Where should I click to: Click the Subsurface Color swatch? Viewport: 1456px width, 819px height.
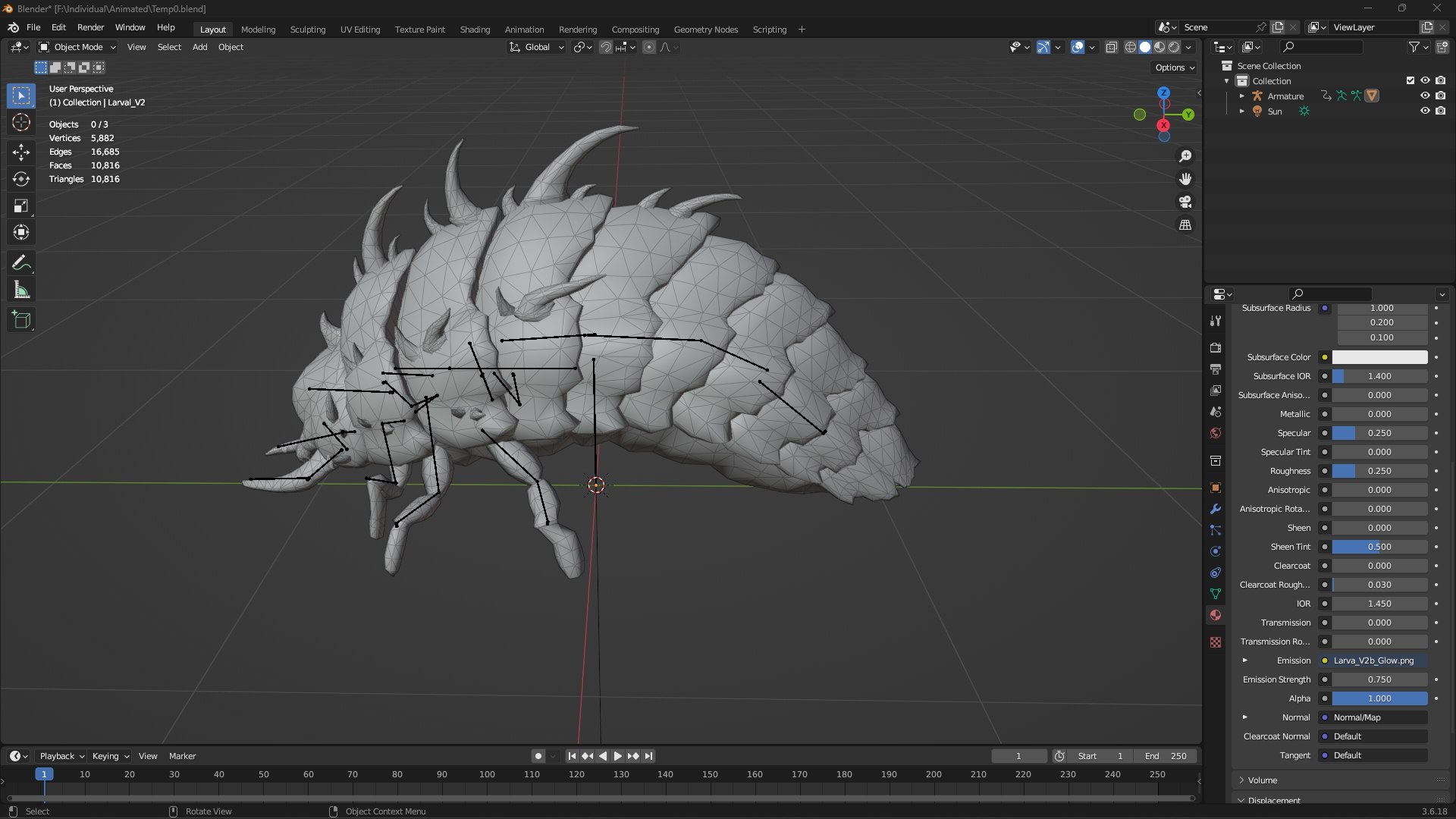pos(1379,357)
